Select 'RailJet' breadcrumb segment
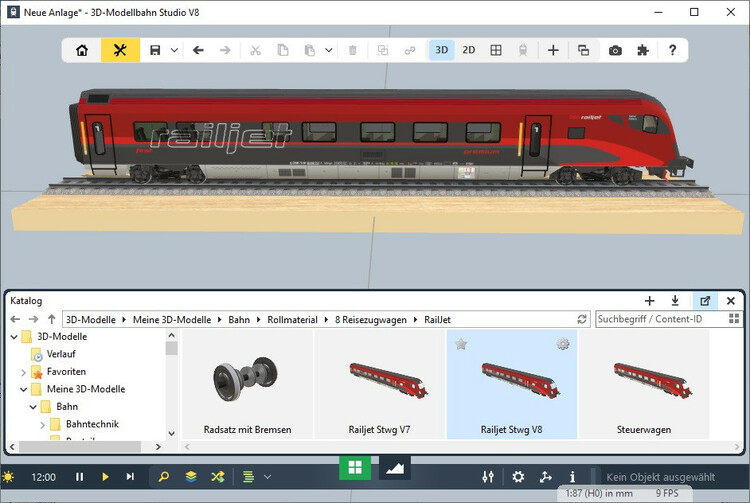The height and width of the screenshot is (503, 750). pyautogui.click(x=437, y=319)
